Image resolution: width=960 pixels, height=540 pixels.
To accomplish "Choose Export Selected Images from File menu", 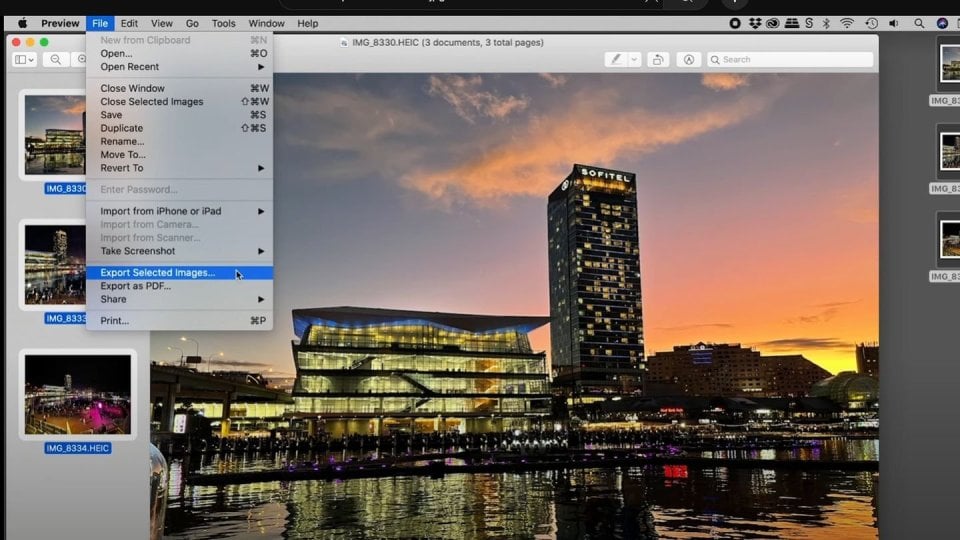I will (157, 273).
